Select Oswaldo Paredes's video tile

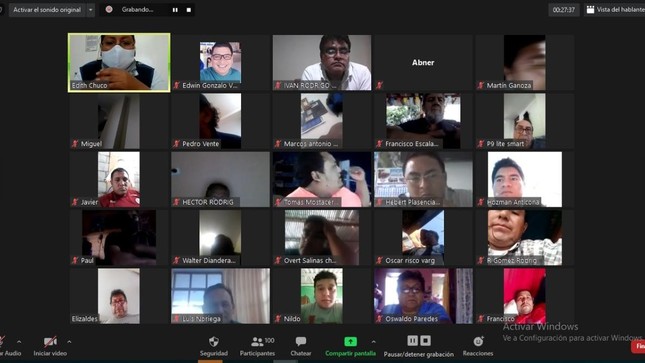(x=423, y=296)
